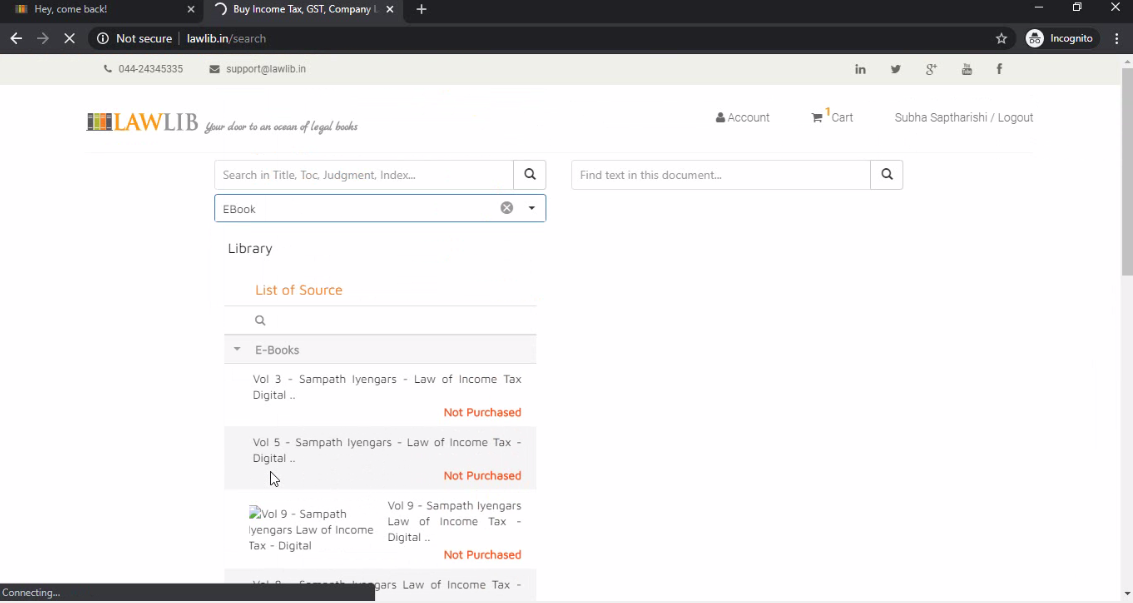Open the Incognito profile indicator
The image size is (1133, 603).
[x=1060, y=38]
